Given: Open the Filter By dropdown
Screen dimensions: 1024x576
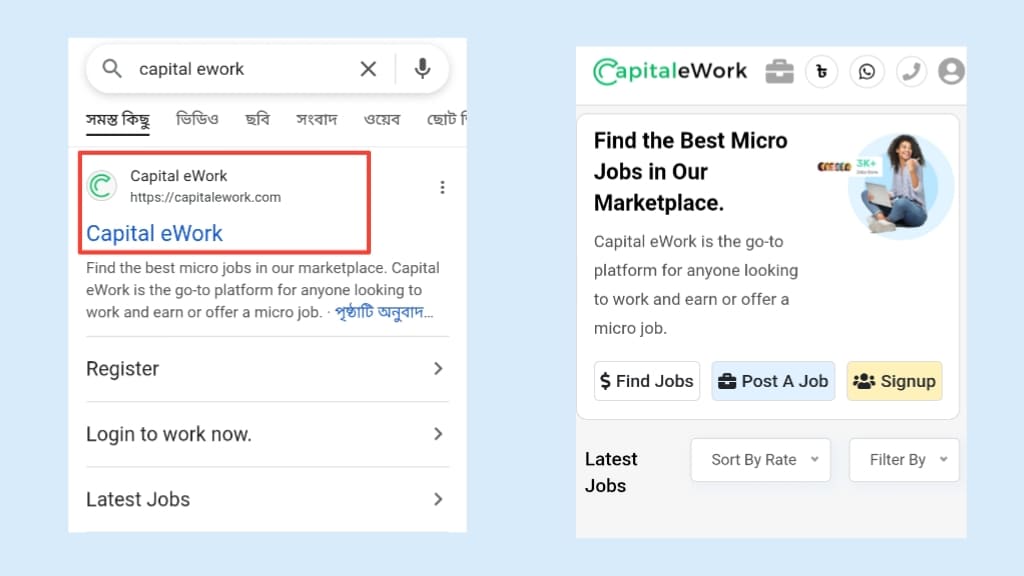Looking at the screenshot, I should 904,460.
